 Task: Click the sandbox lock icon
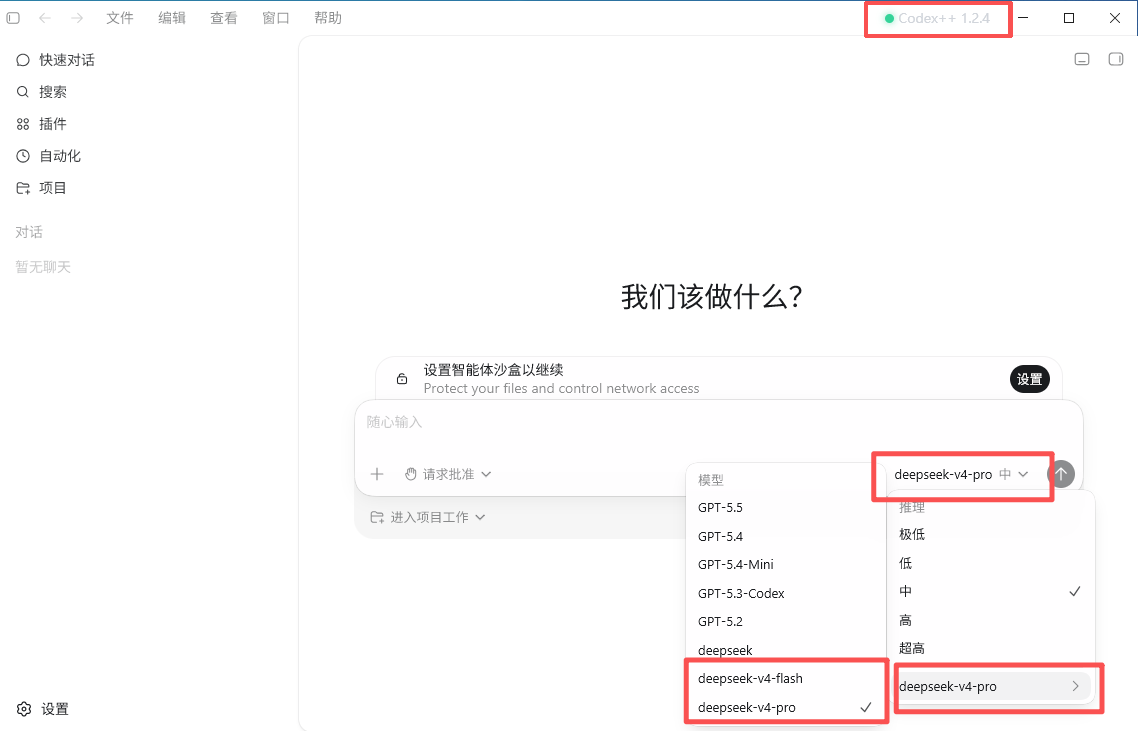[x=402, y=379]
